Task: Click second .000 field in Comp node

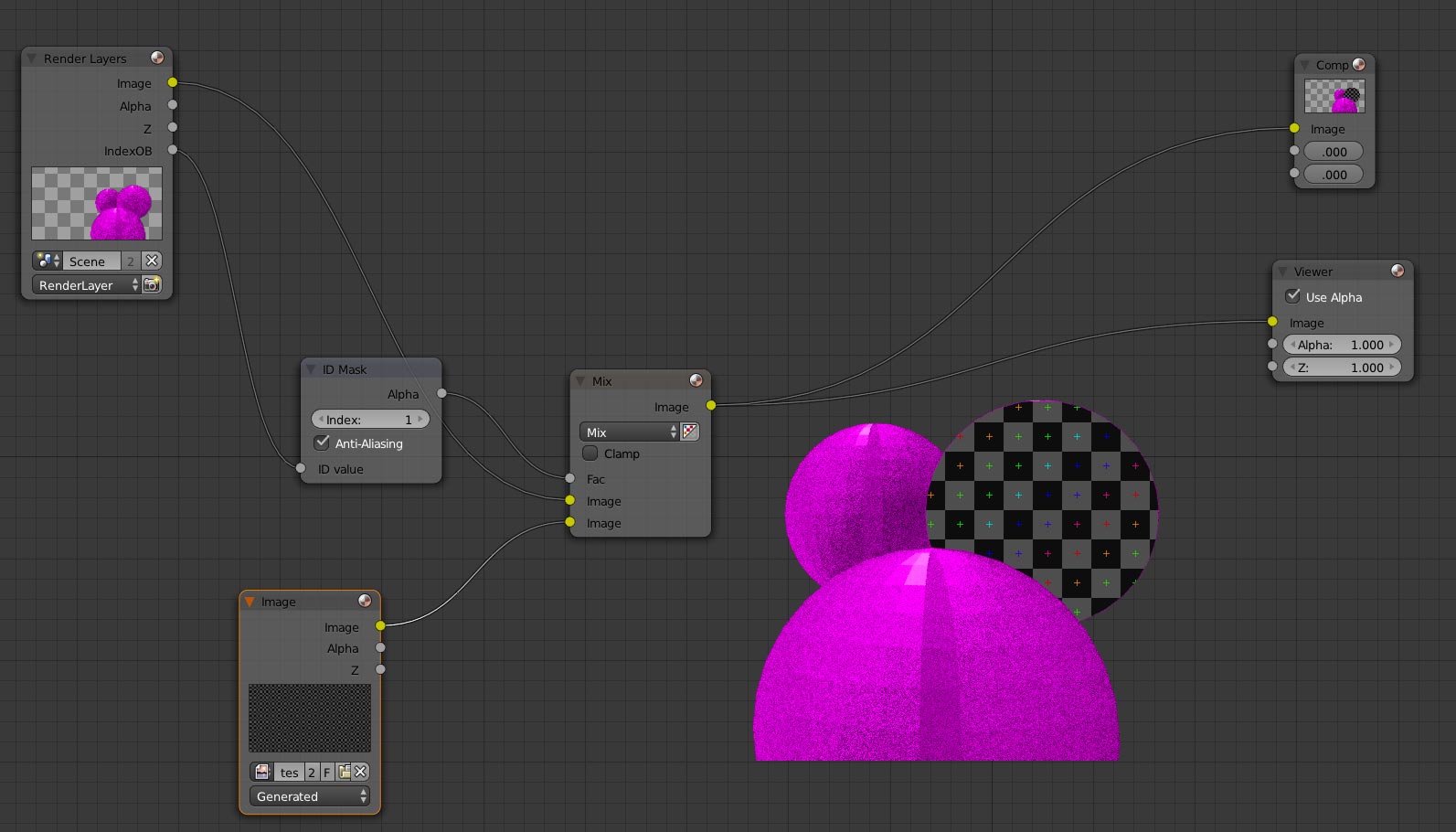Action: [1334, 174]
